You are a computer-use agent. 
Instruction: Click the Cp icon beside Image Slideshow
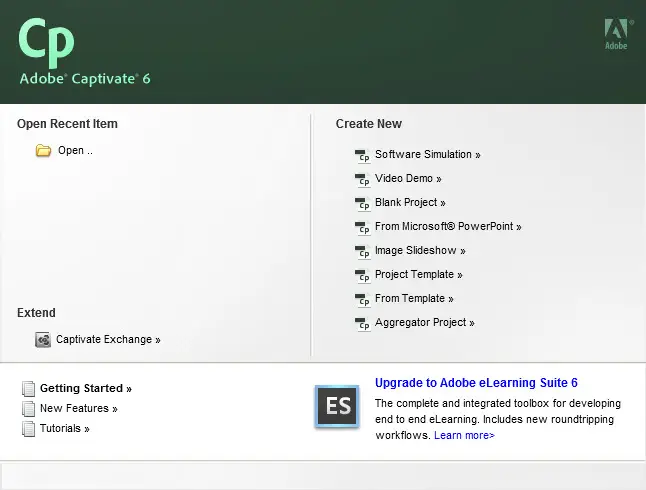(x=363, y=252)
